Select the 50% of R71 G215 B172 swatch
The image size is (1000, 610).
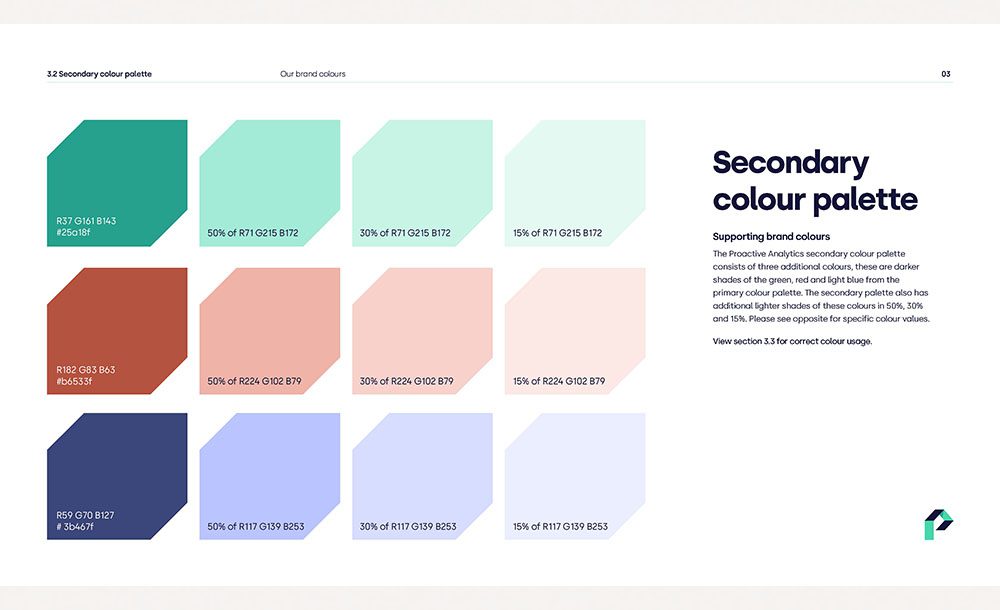click(270, 183)
